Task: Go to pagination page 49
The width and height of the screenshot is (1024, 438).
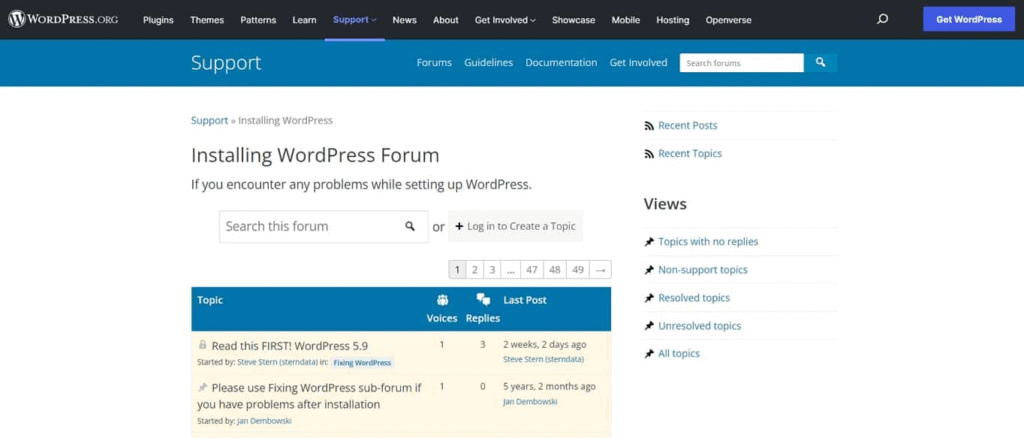Action: 577,270
